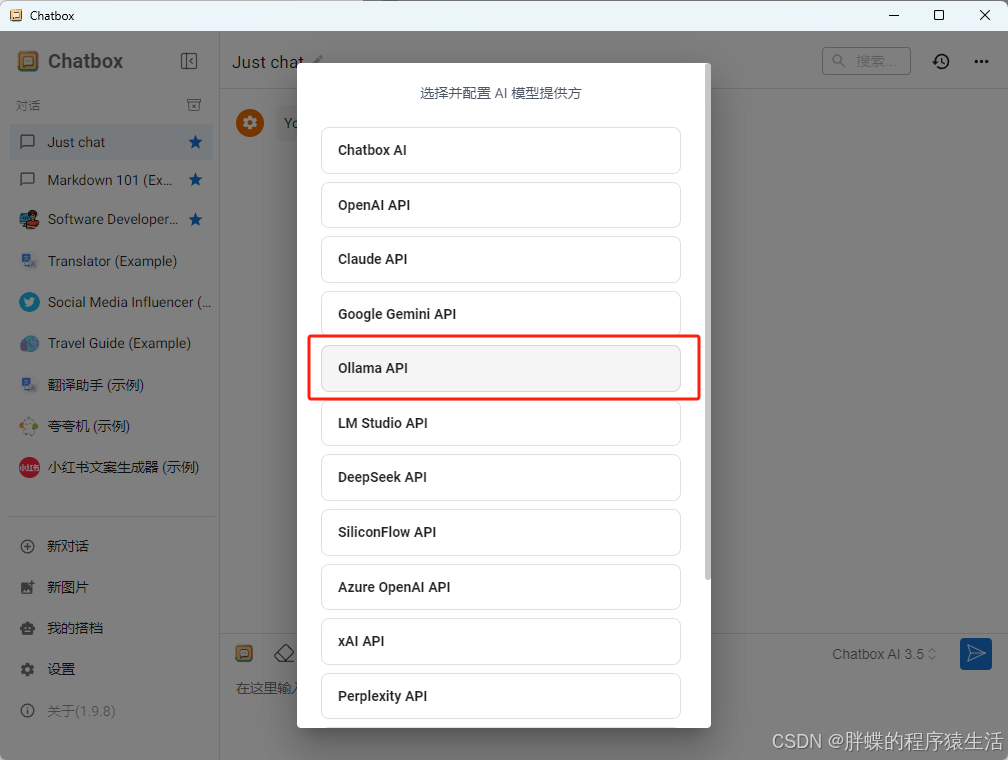The height and width of the screenshot is (760, 1008).
Task: Click the about info icon
Action: pos(28,710)
